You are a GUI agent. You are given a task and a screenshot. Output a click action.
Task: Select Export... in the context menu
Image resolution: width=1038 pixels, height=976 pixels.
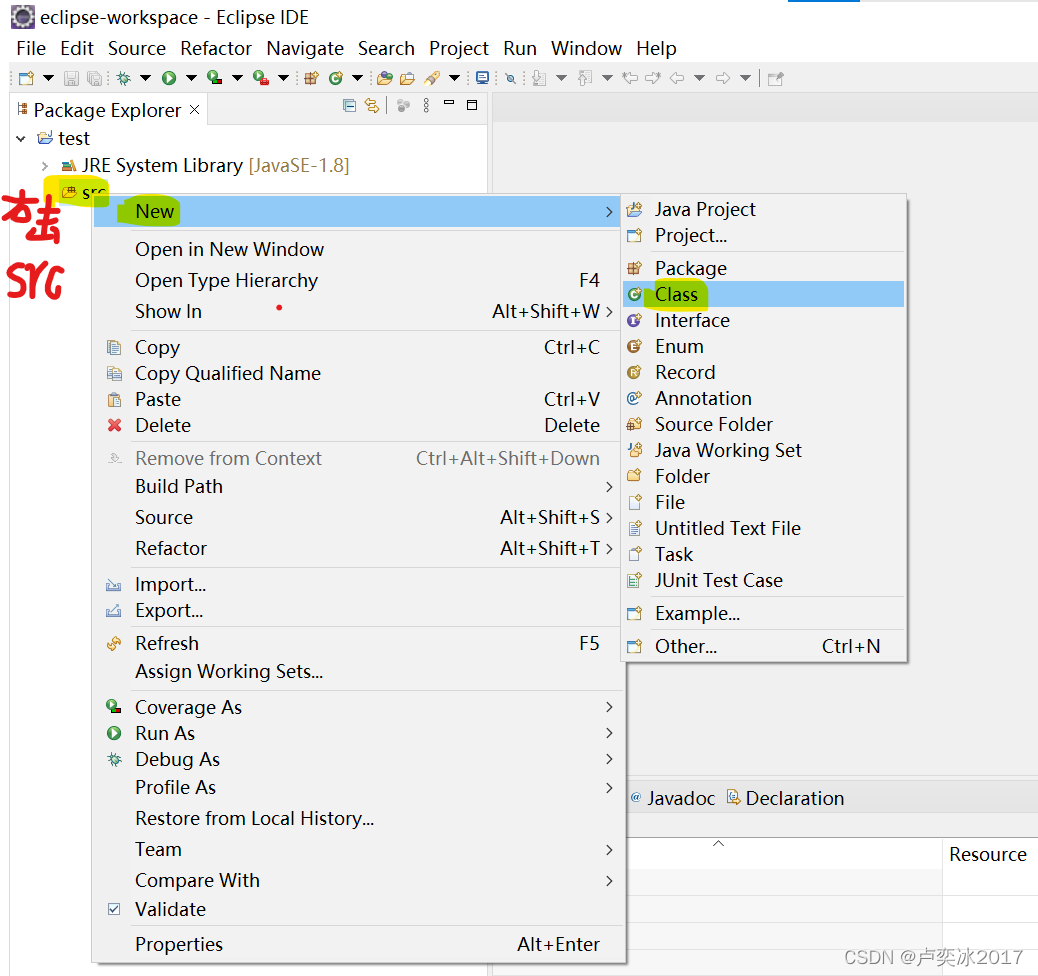click(357, 610)
